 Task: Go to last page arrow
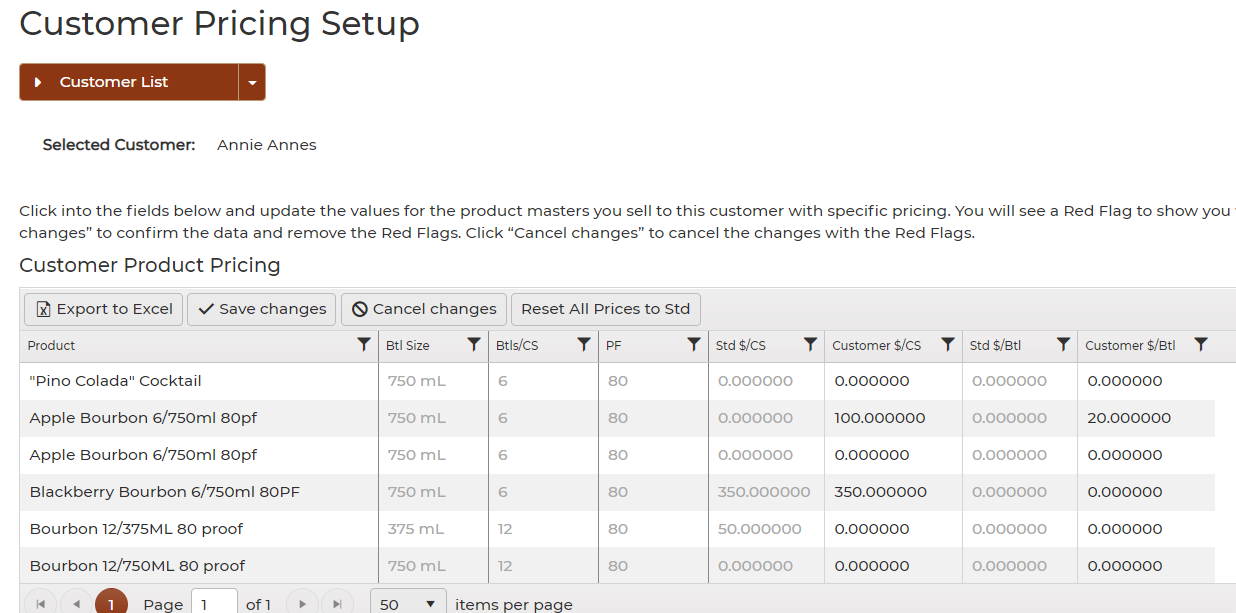coord(338,603)
